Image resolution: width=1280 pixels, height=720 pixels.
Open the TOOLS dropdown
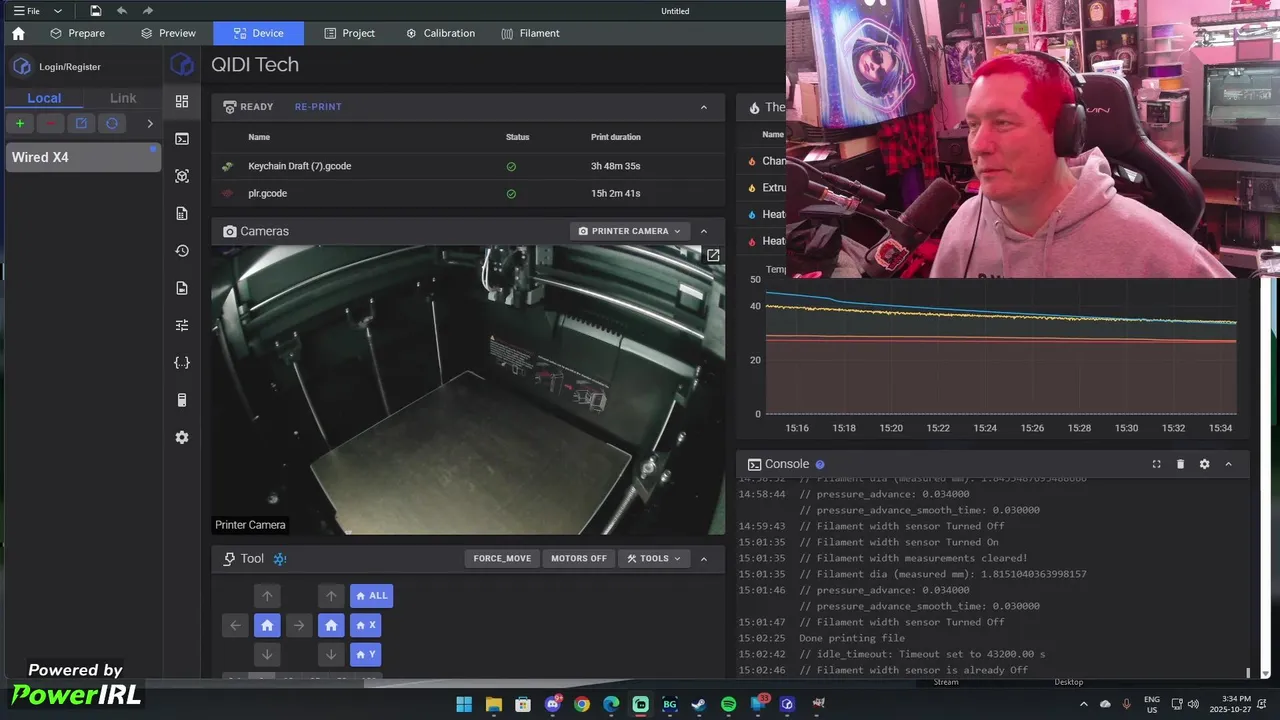pyautogui.click(x=654, y=558)
